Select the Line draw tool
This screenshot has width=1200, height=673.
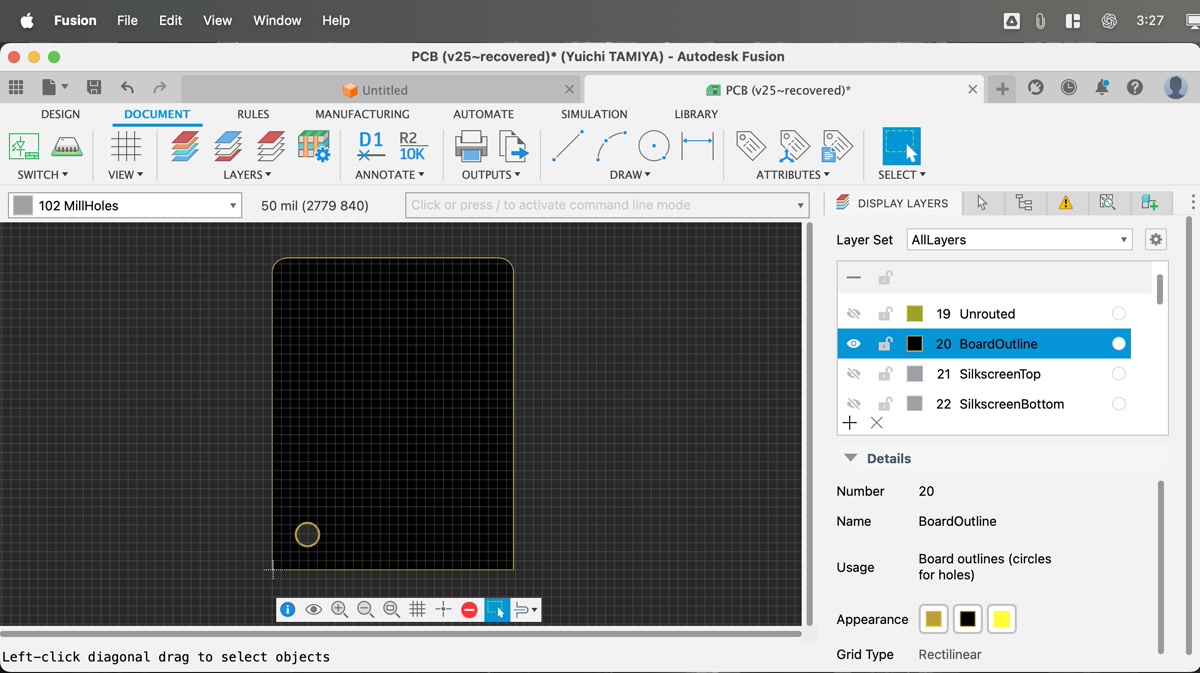point(567,146)
